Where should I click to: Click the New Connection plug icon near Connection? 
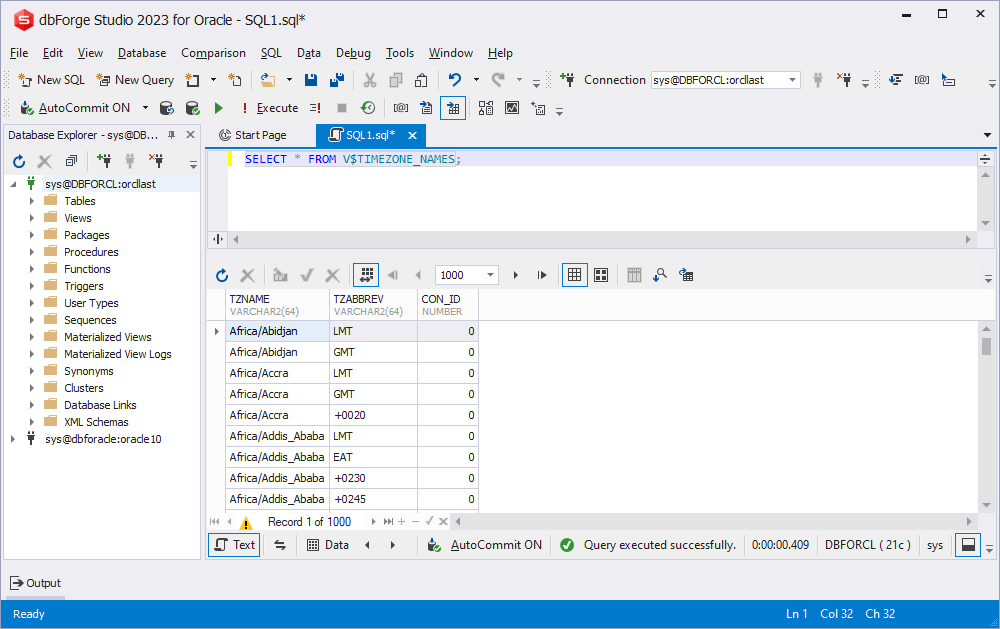point(567,80)
